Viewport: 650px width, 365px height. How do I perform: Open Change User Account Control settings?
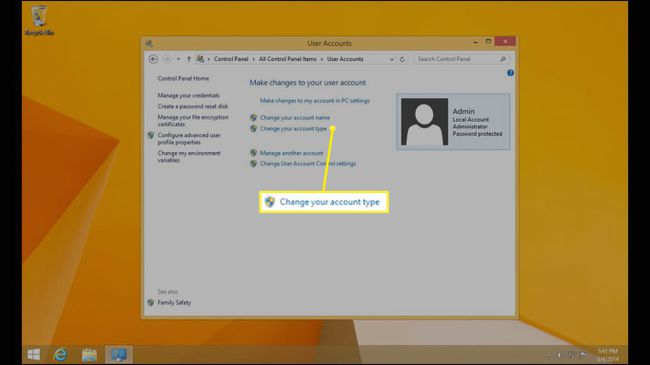[x=308, y=164]
